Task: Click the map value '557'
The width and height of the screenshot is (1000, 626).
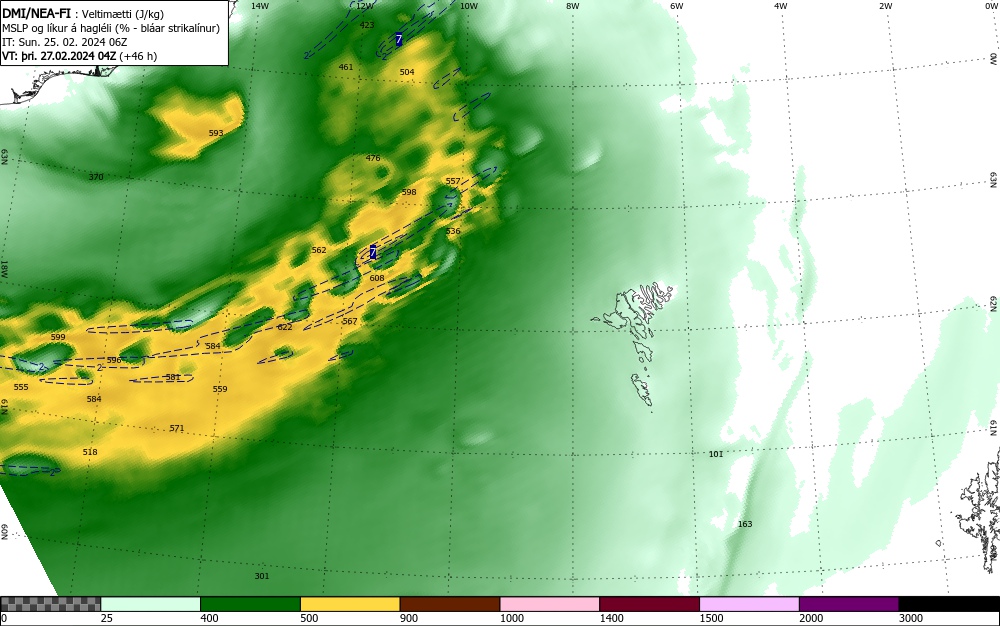Action: point(453,181)
